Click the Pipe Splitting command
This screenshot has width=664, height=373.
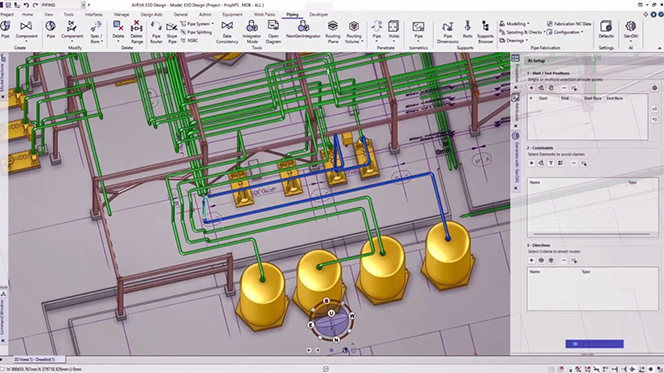pyautogui.click(x=196, y=32)
